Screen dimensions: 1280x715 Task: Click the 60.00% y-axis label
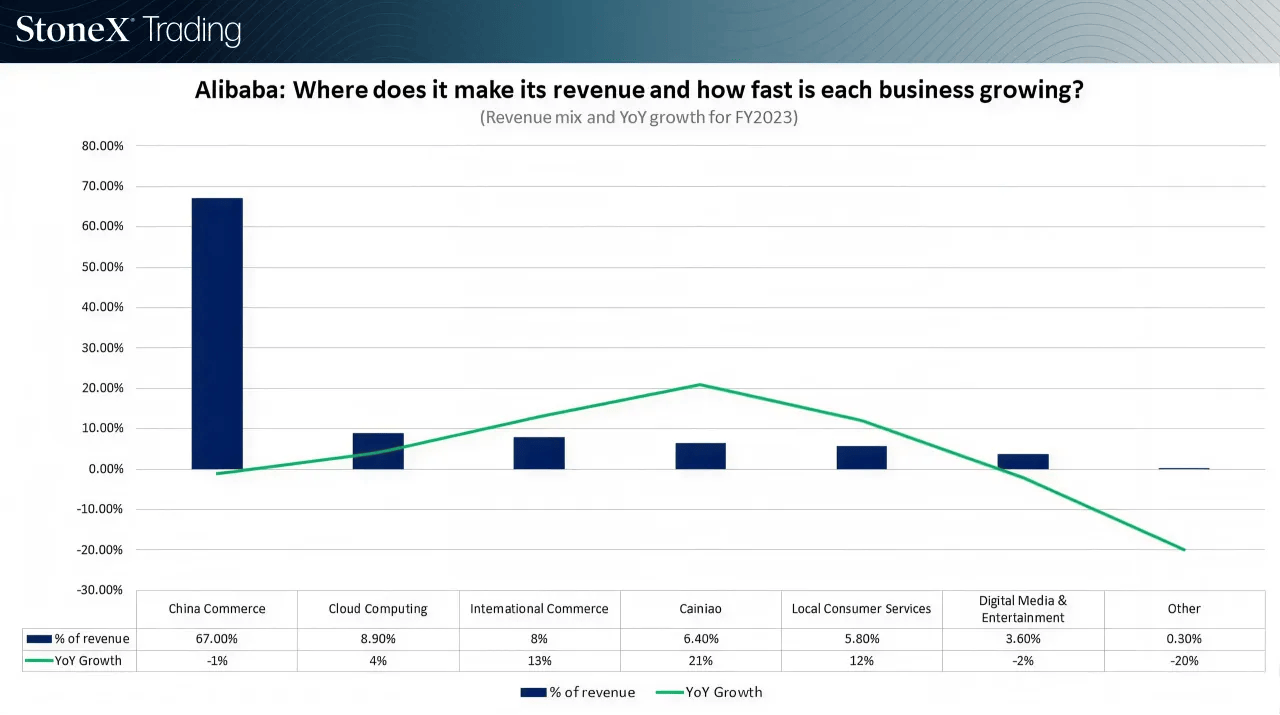[x=102, y=227]
